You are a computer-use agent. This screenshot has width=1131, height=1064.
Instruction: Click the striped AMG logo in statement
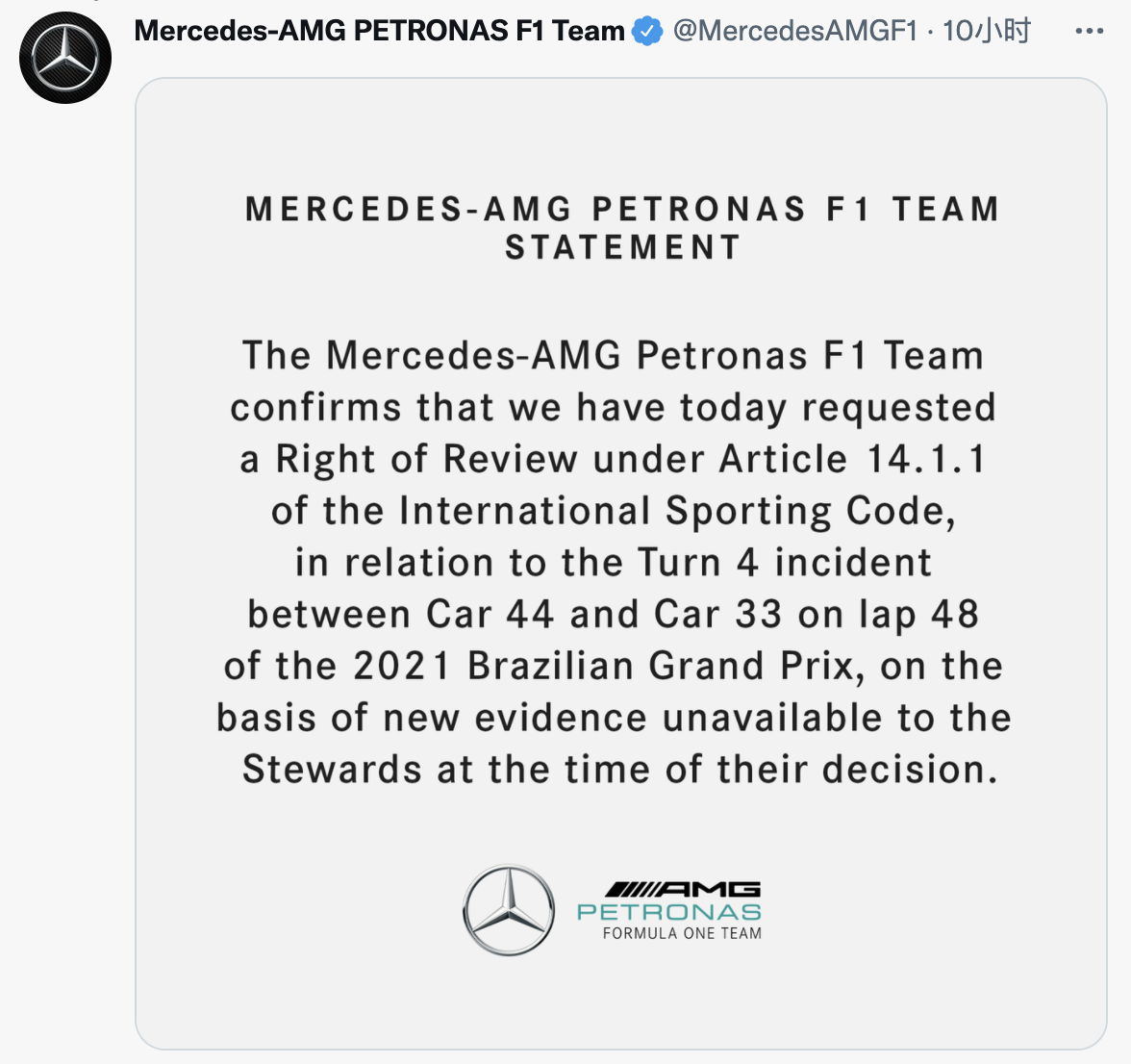tap(683, 889)
